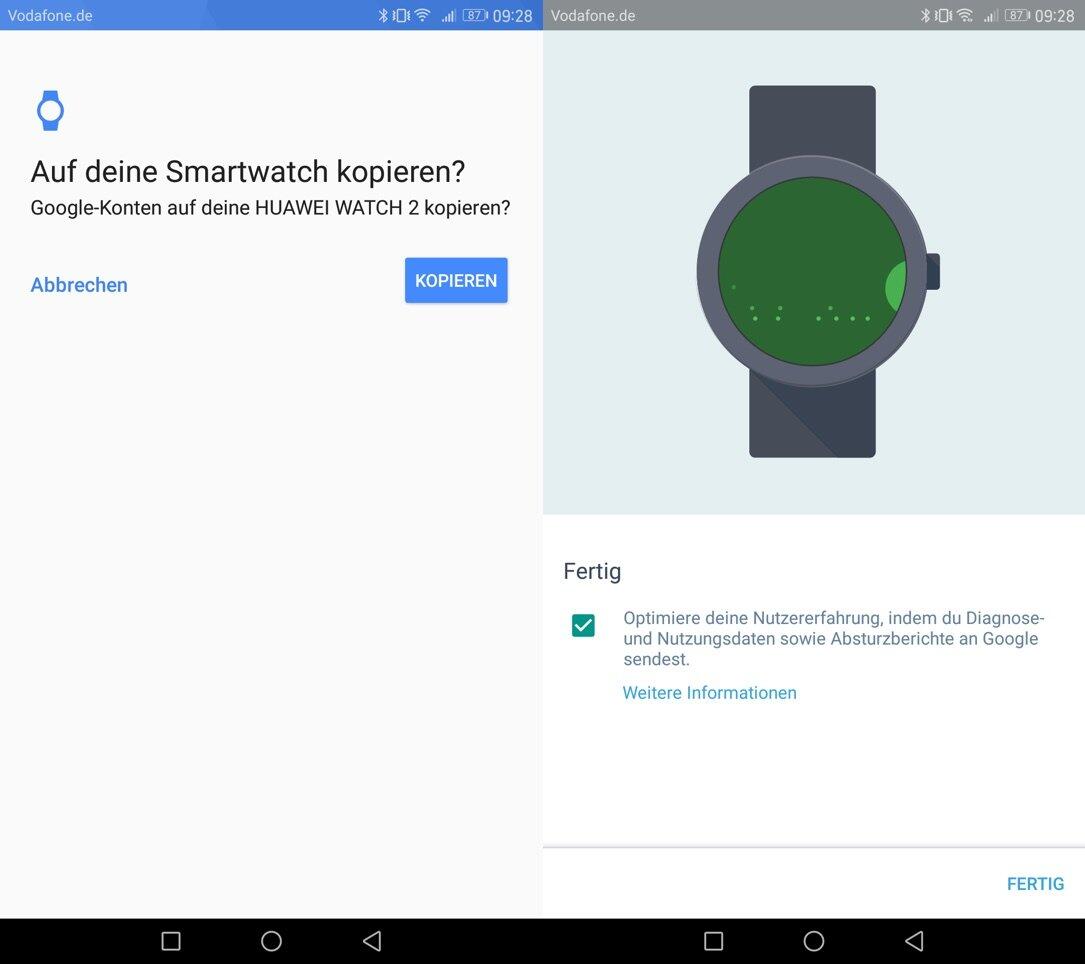The width and height of the screenshot is (1085, 964).
Task: Tap the Bluetooth status icon on the Fertig screen
Action: [x=925, y=16]
